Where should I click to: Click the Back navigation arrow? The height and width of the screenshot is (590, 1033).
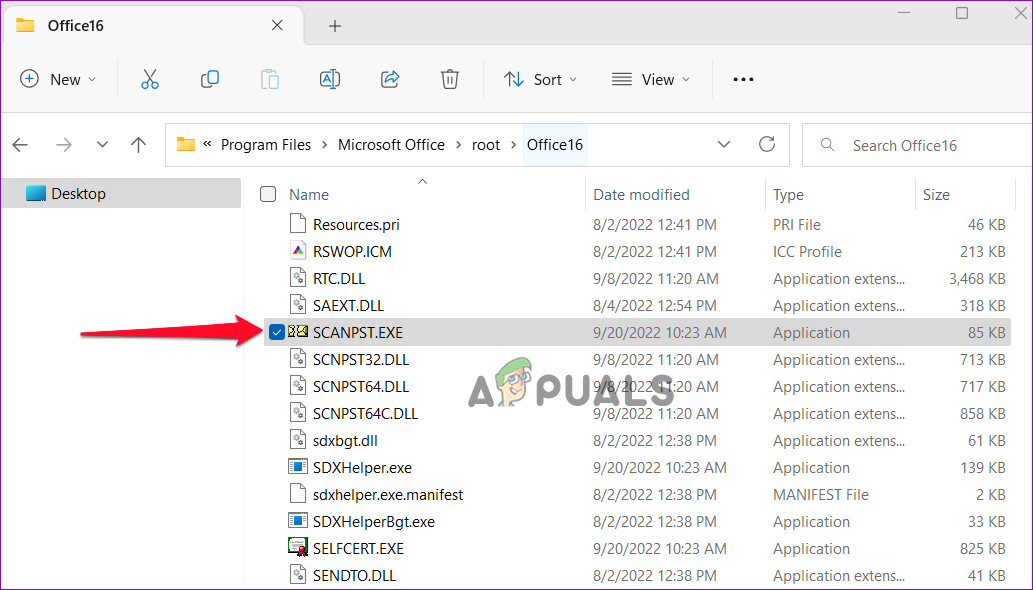20,144
